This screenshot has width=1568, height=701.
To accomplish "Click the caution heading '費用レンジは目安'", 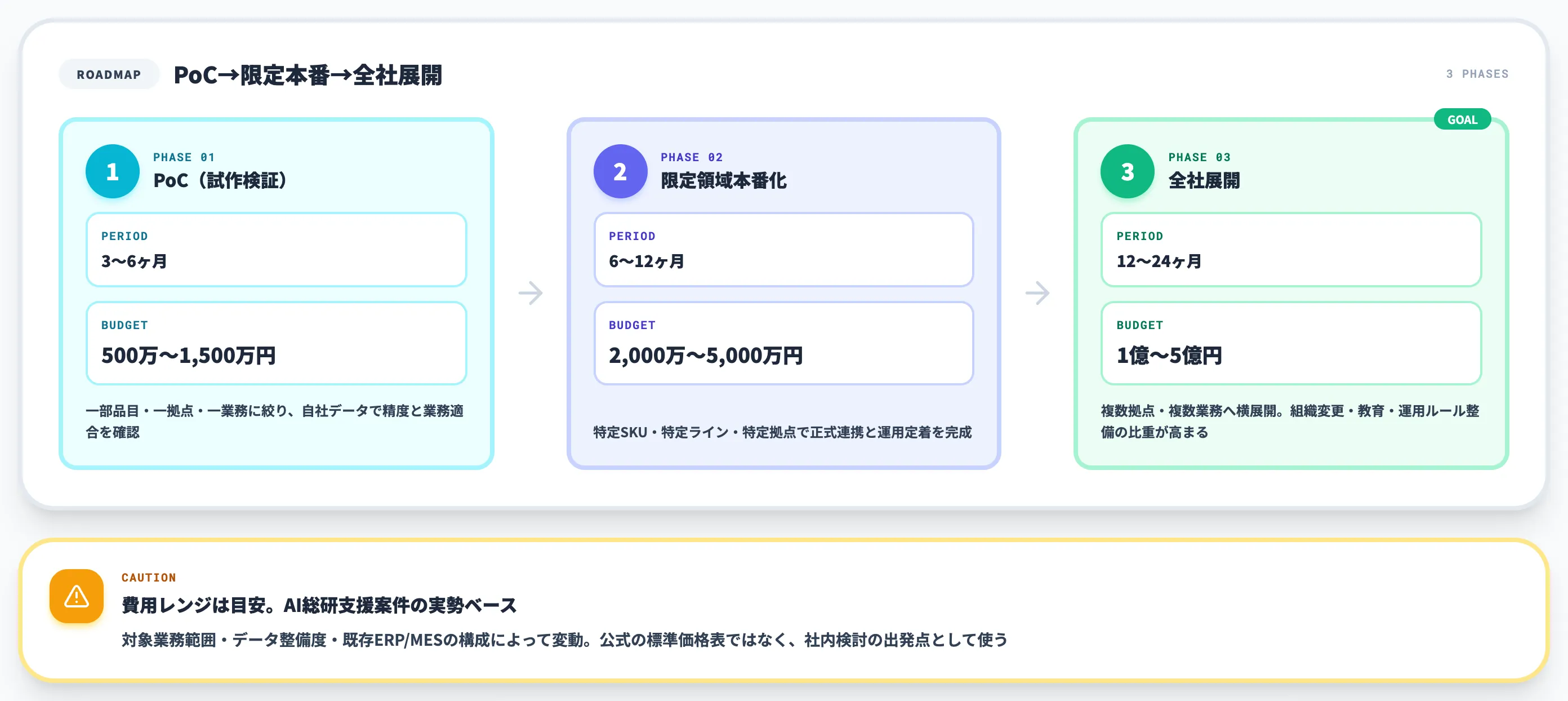I will (319, 605).
